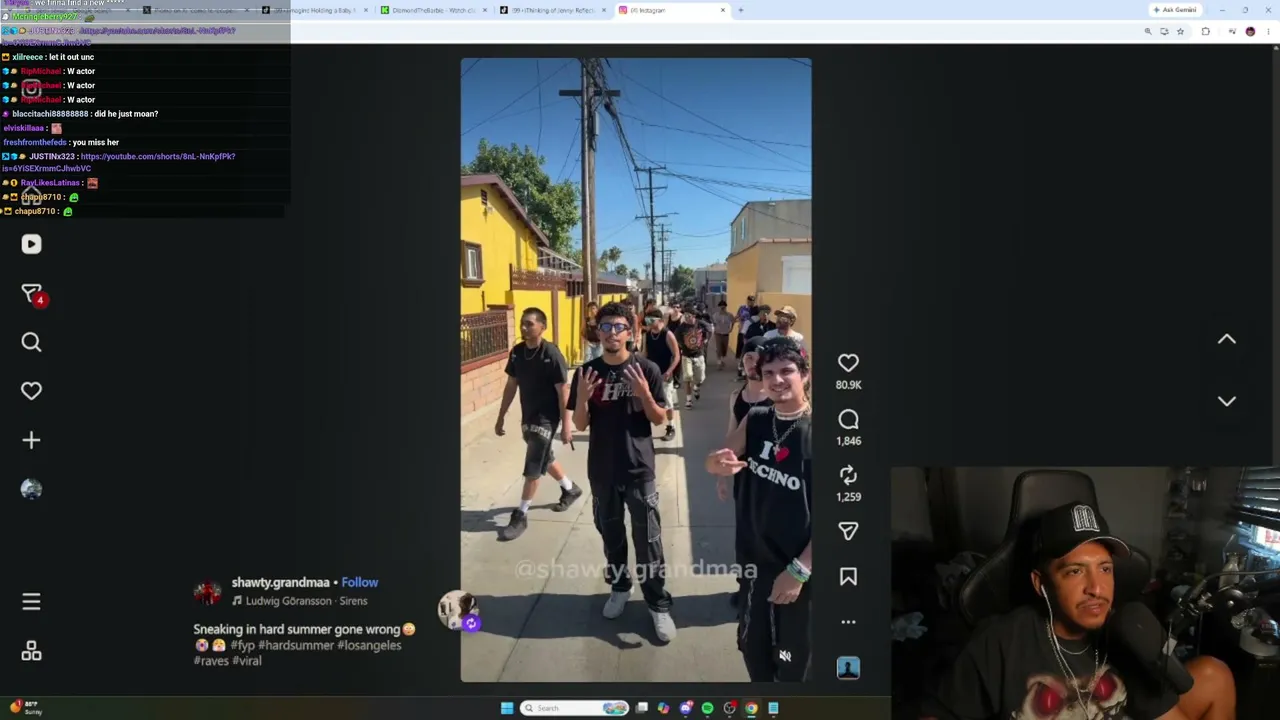Open the profile avatar in the sidebar
The image size is (1280, 720).
(x=31, y=489)
